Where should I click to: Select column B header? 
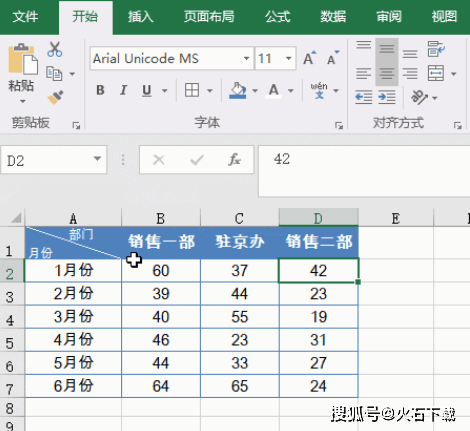161,219
